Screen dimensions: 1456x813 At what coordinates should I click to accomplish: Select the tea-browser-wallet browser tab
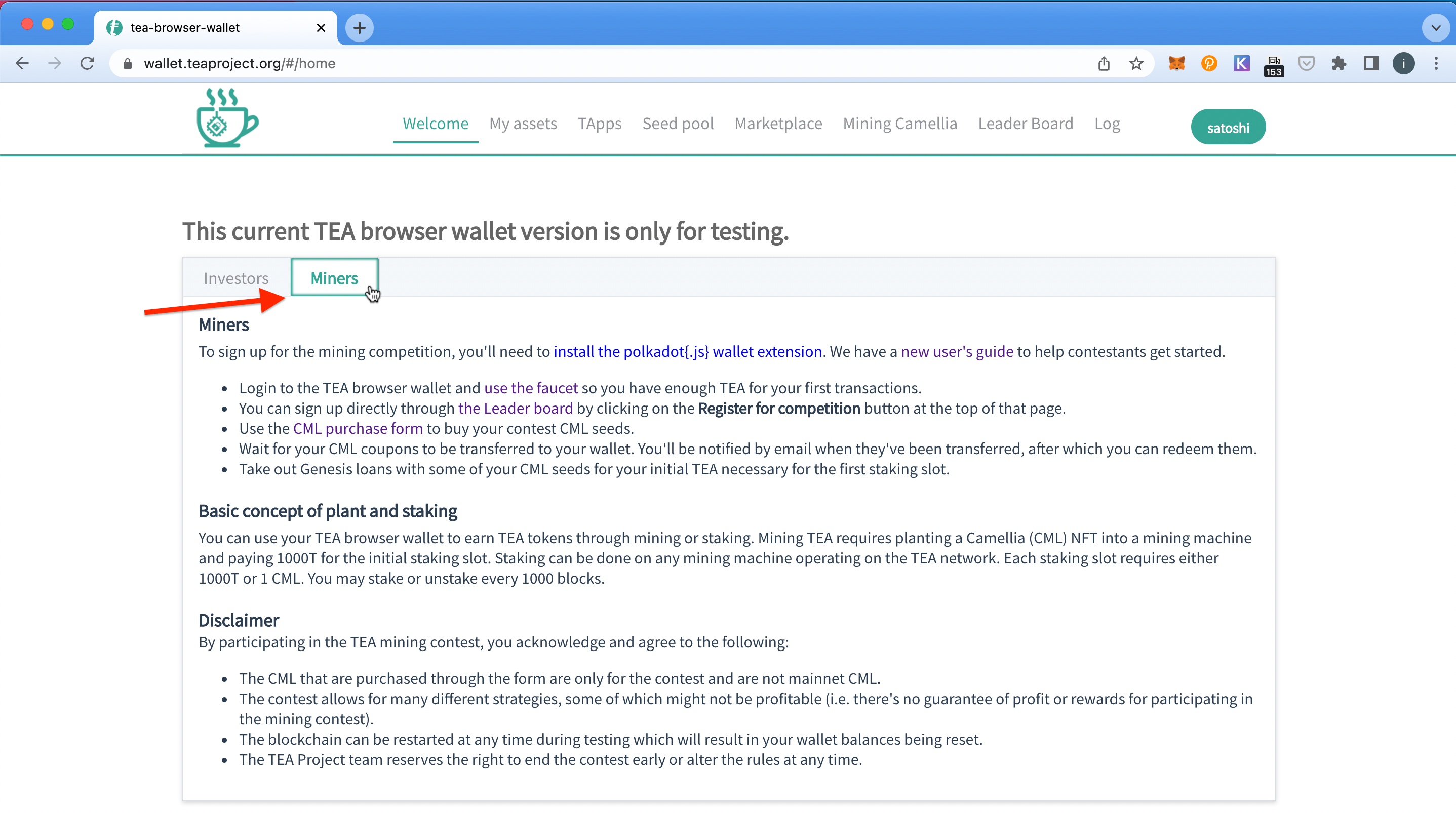coord(216,28)
